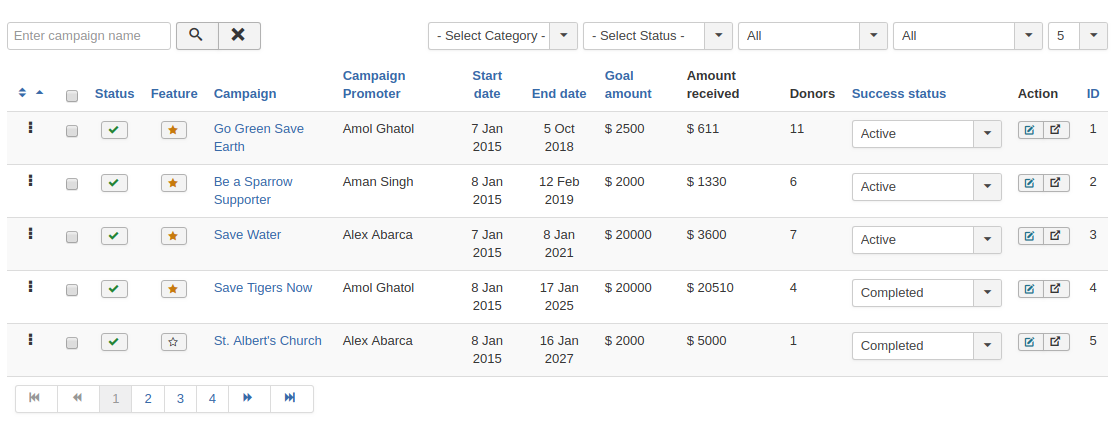This screenshot has height=423, width=1115.
Task: Check the Go Green Save Earth row checkbox
Action: [x=72, y=131]
